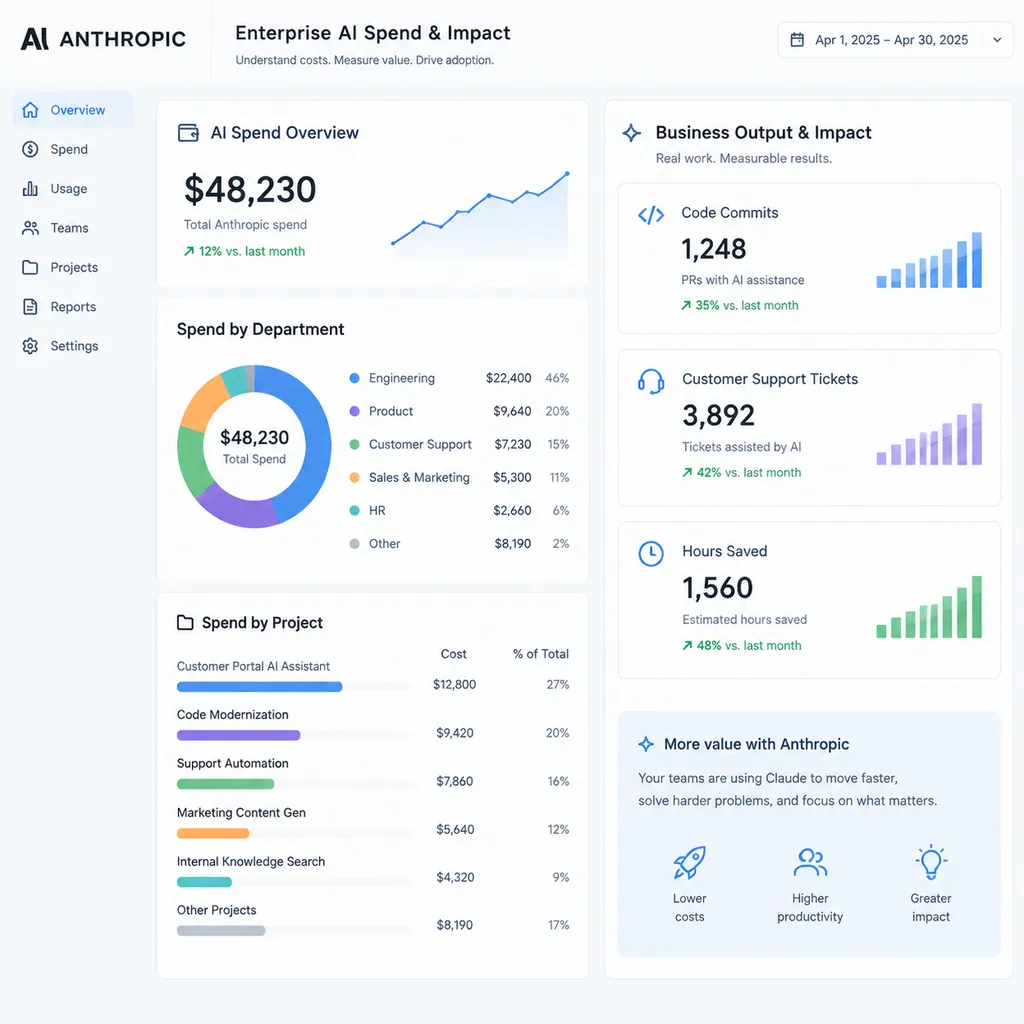Click the spend trend line chart
This screenshot has height=1024, width=1024.
pyautogui.click(x=481, y=214)
